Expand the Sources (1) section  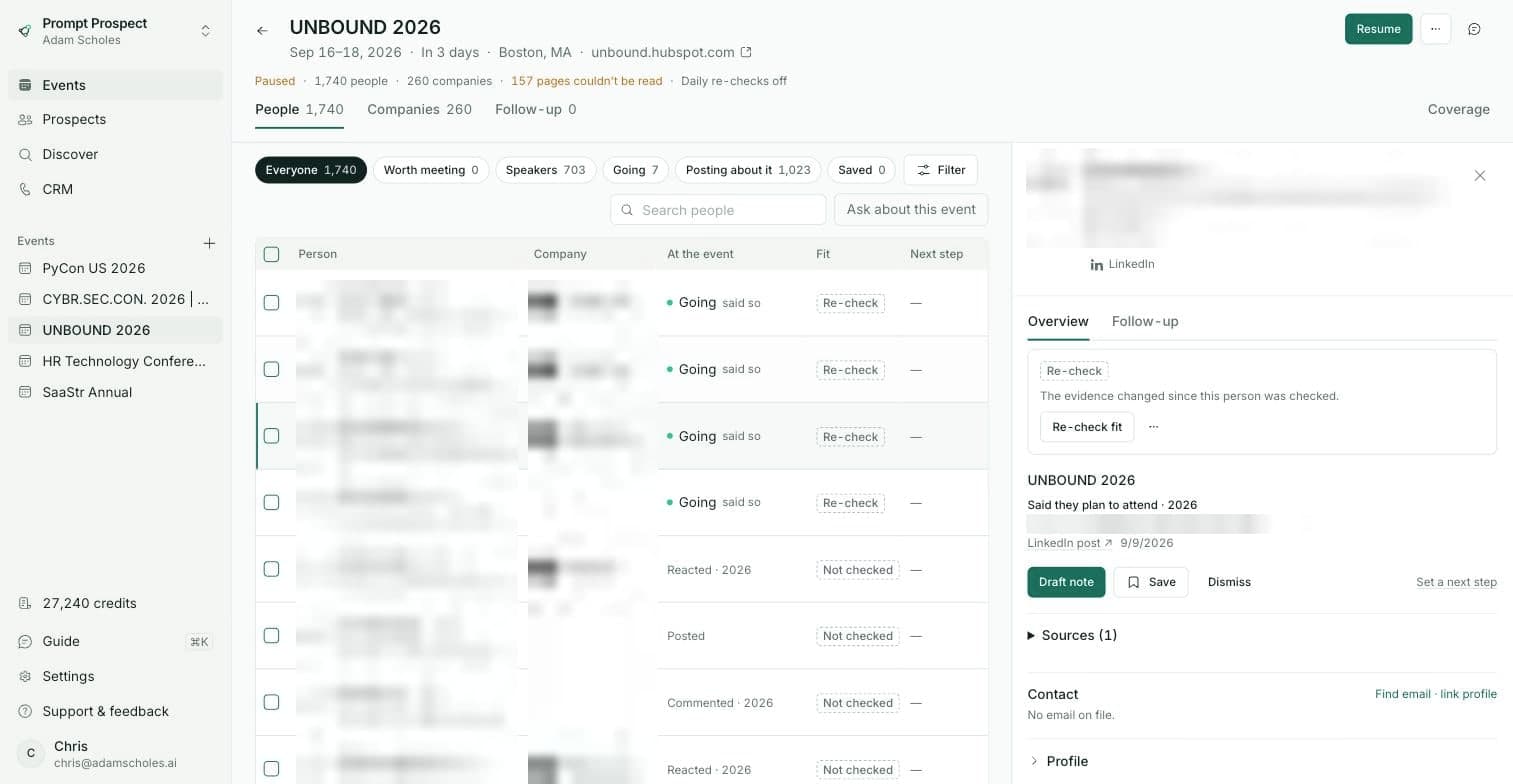coord(1072,635)
